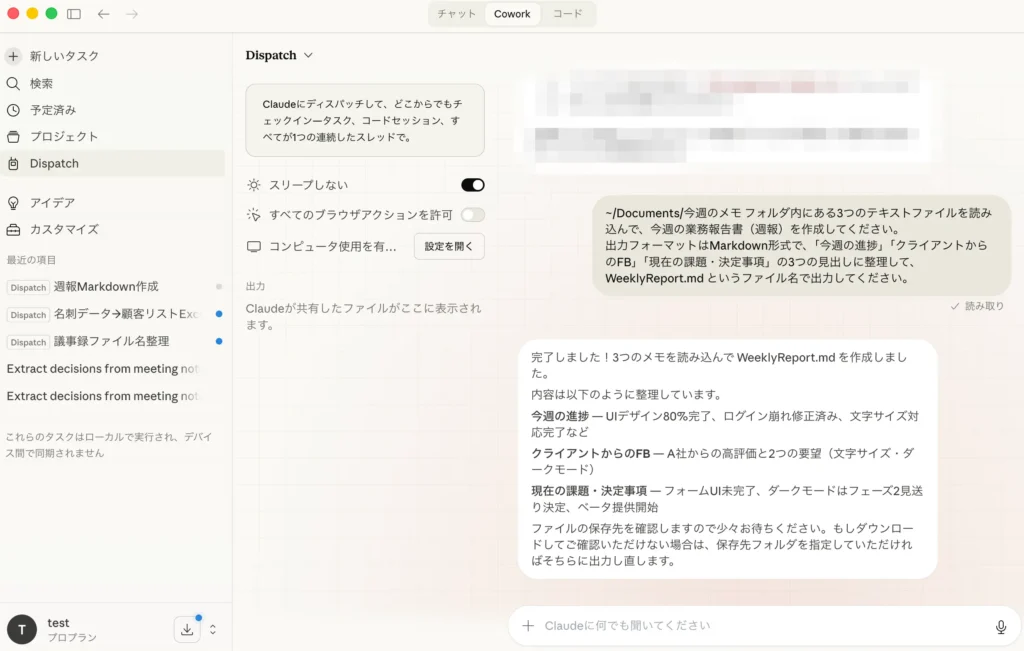Image resolution: width=1024 pixels, height=651 pixels.
Task: Open the back navigation arrow
Action: (x=103, y=14)
